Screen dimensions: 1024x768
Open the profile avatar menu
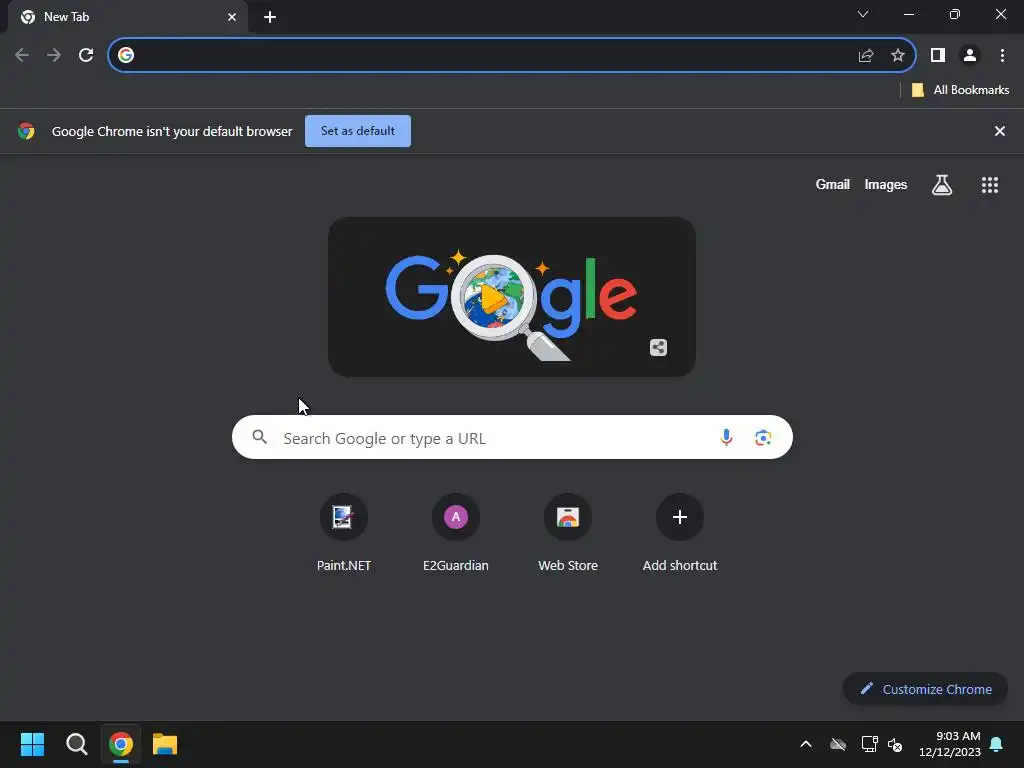click(970, 55)
